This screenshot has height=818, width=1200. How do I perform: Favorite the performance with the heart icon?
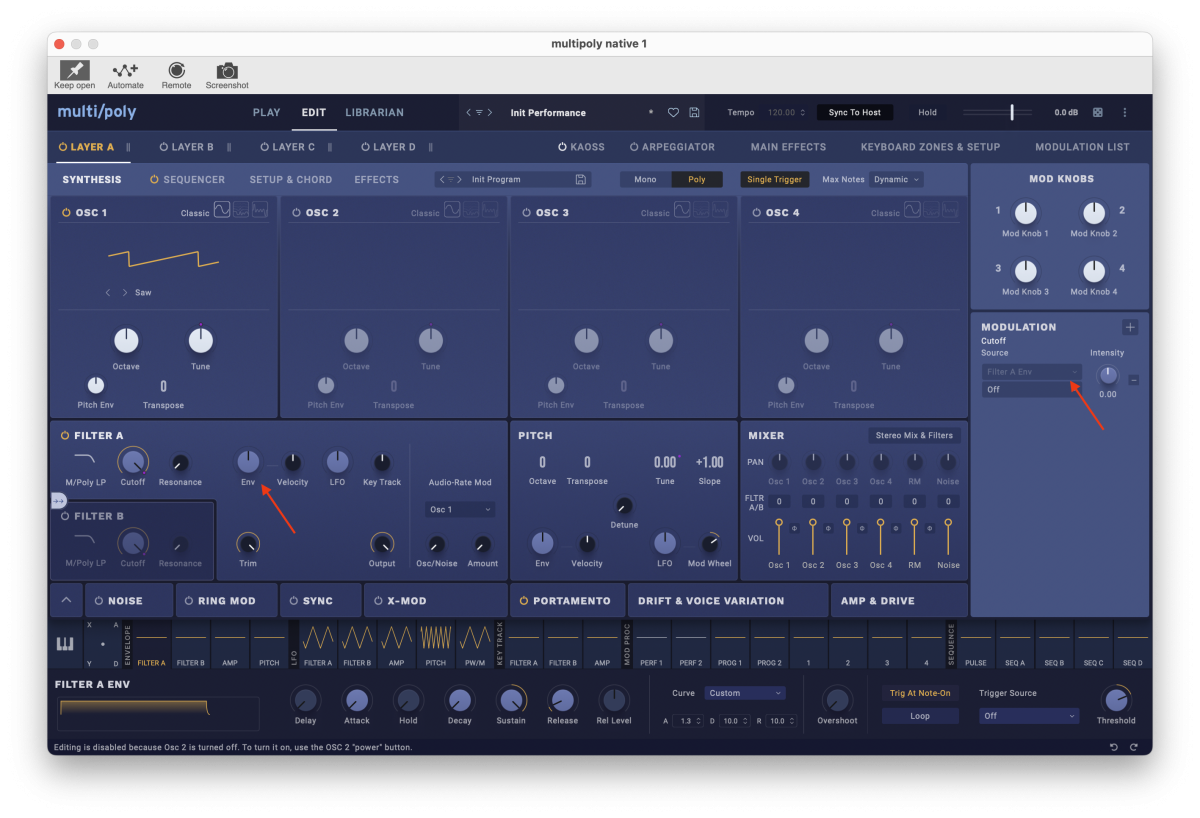(x=674, y=113)
